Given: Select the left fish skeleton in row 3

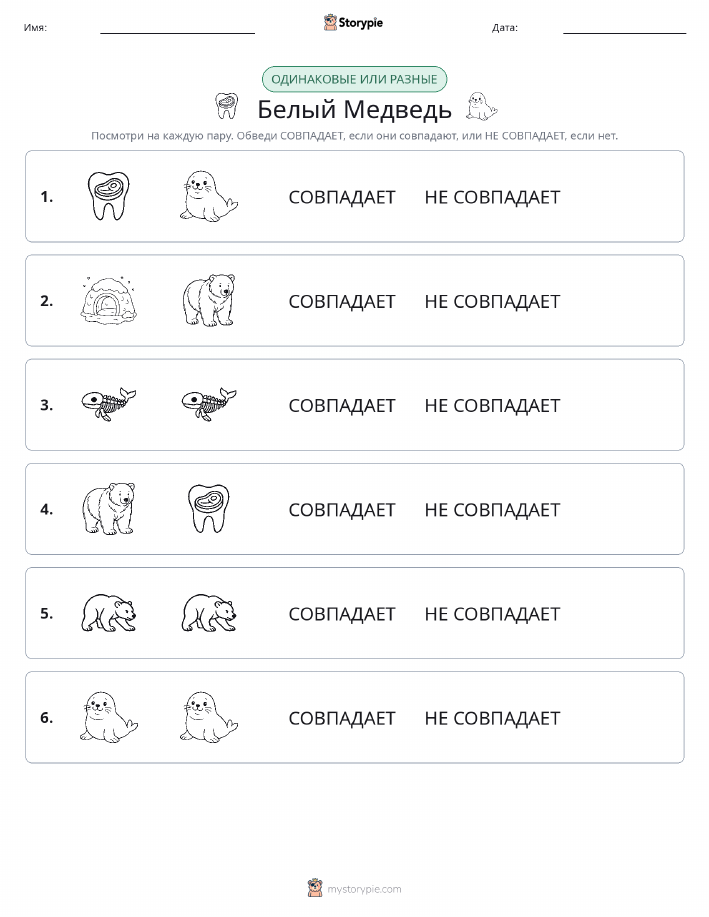Looking at the screenshot, I should [x=108, y=404].
